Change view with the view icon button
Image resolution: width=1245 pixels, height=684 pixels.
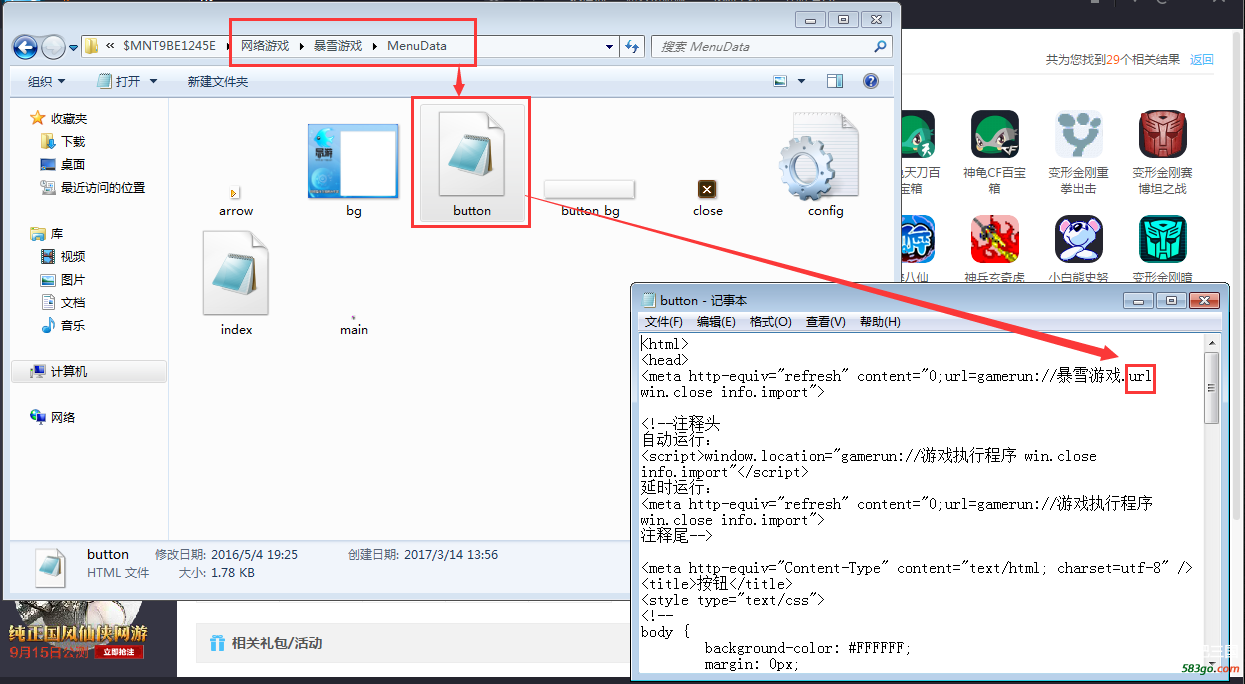pyautogui.click(x=781, y=81)
